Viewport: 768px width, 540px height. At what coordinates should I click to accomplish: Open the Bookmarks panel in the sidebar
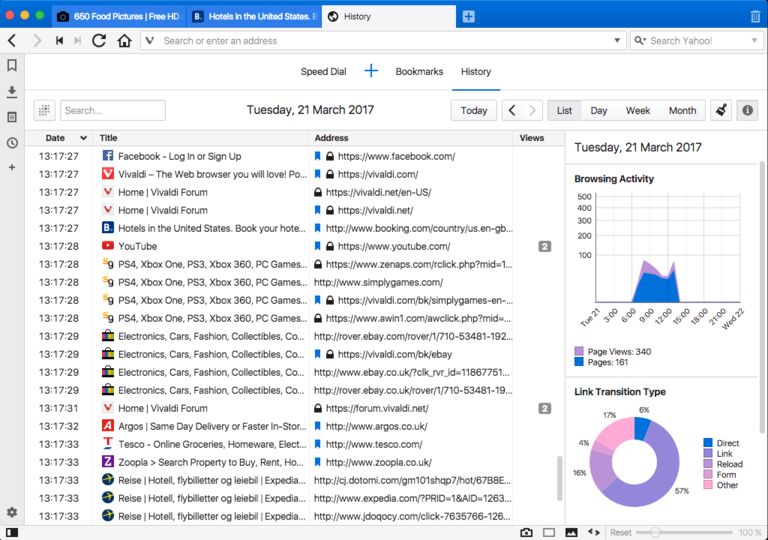point(12,66)
